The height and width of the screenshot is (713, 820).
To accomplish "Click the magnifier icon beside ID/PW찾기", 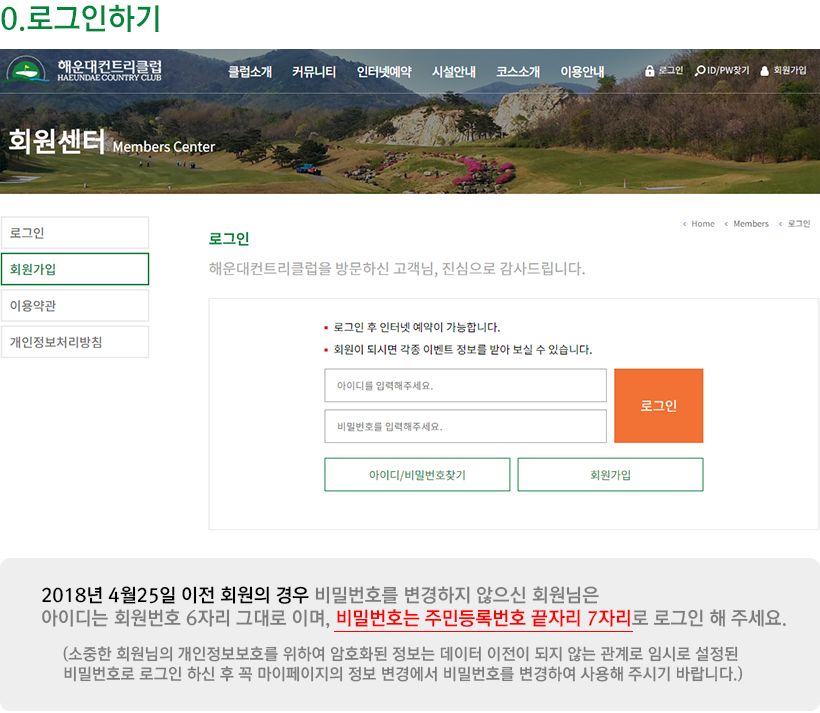I will [700, 71].
